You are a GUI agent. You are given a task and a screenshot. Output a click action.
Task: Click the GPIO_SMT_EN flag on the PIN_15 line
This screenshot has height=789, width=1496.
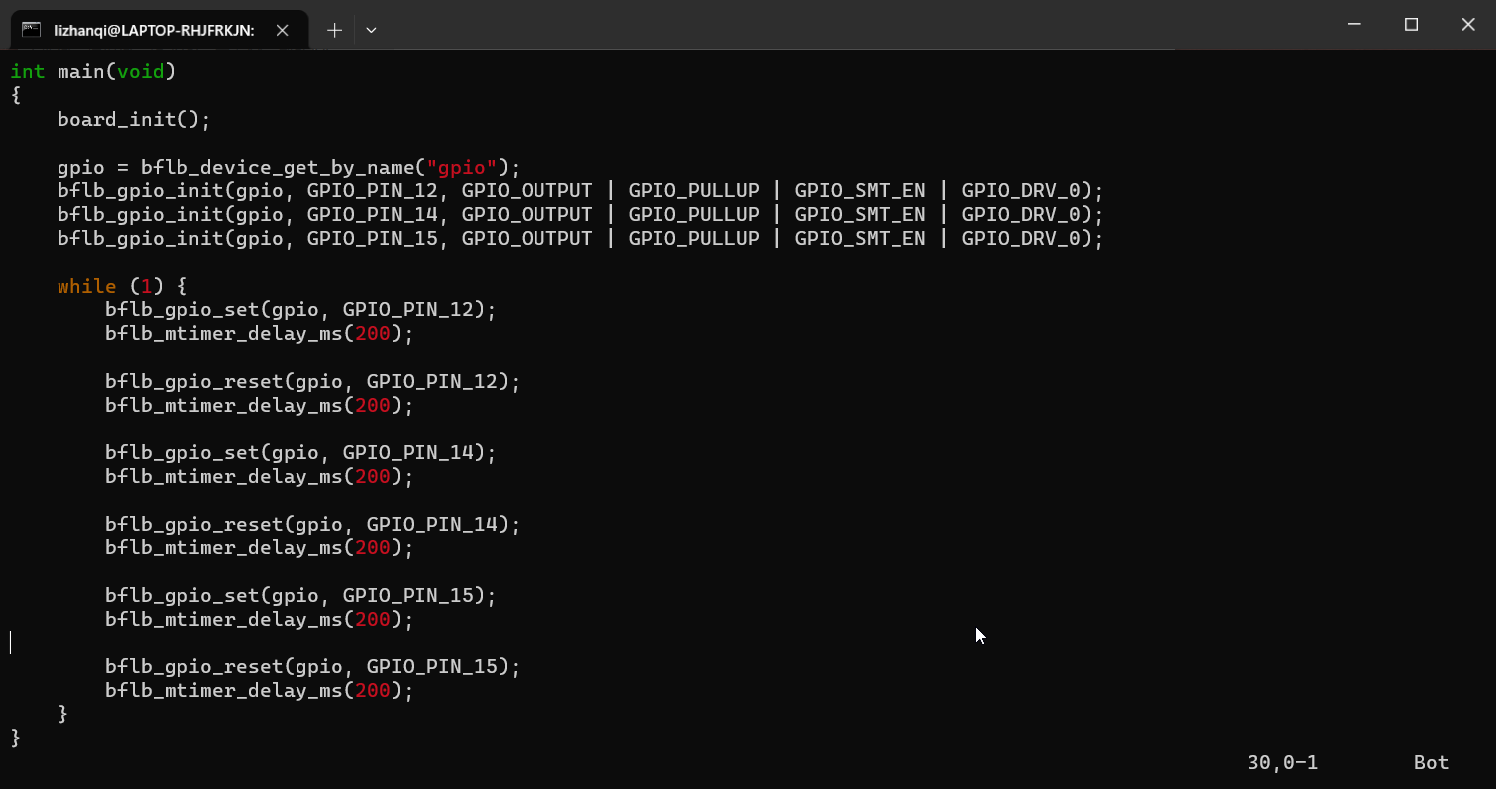tap(860, 239)
